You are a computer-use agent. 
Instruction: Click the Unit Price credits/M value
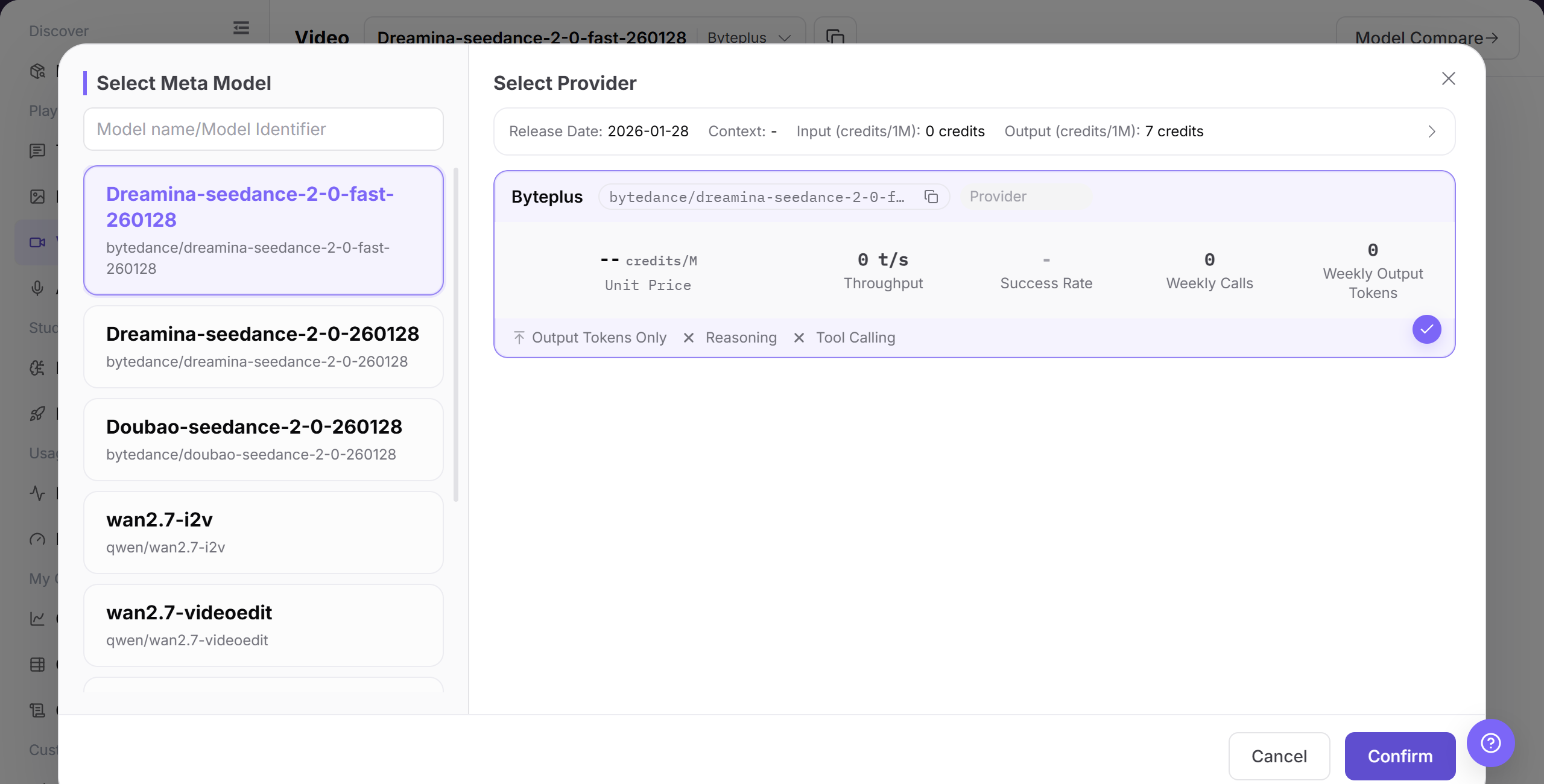pos(648,261)
